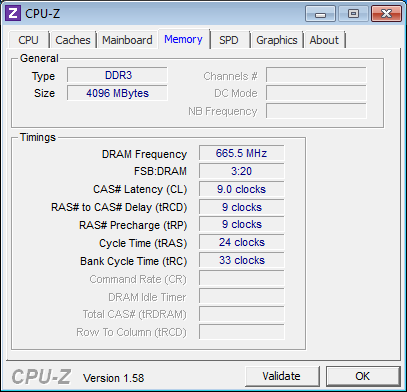Click the CPU-Z title bar text
This screenshot has width=407, height=392.
click(42, 14)
